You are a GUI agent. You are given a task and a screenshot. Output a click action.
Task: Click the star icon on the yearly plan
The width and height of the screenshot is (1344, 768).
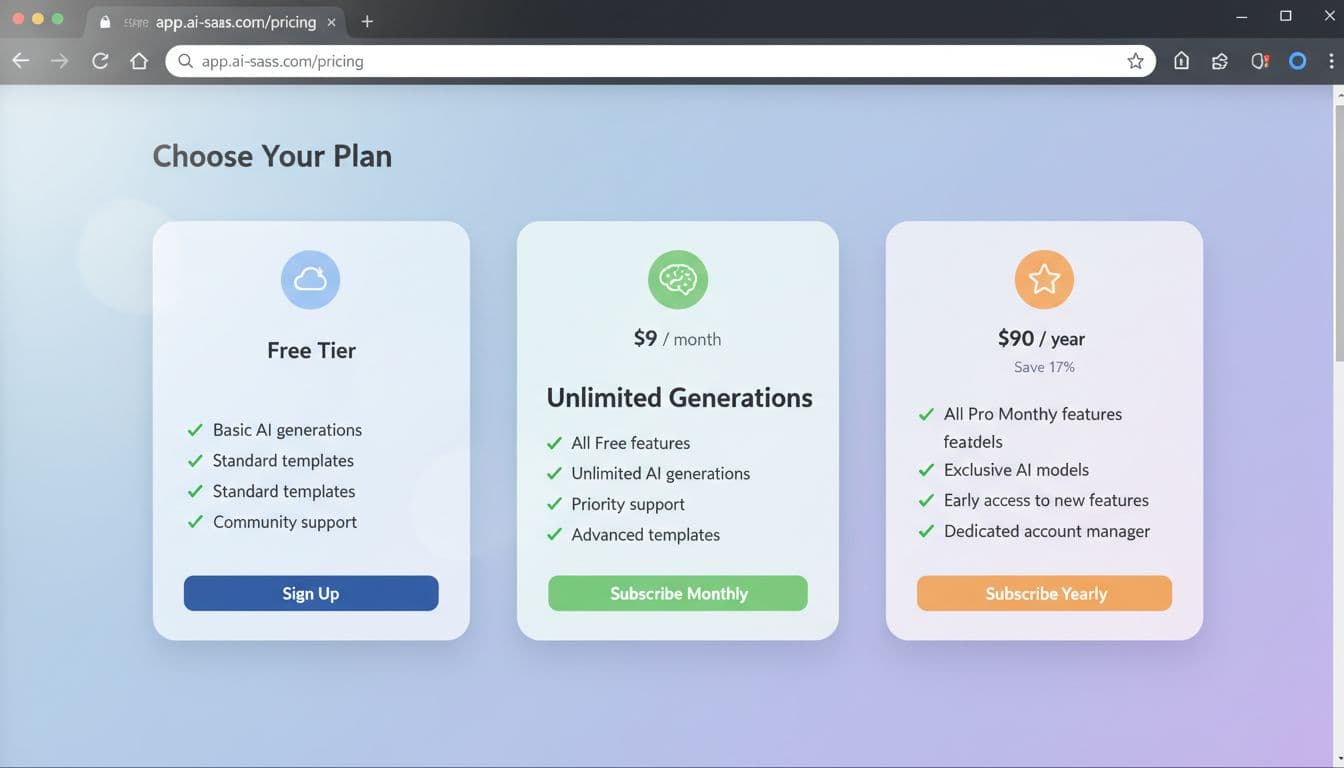pos(1043,279)
